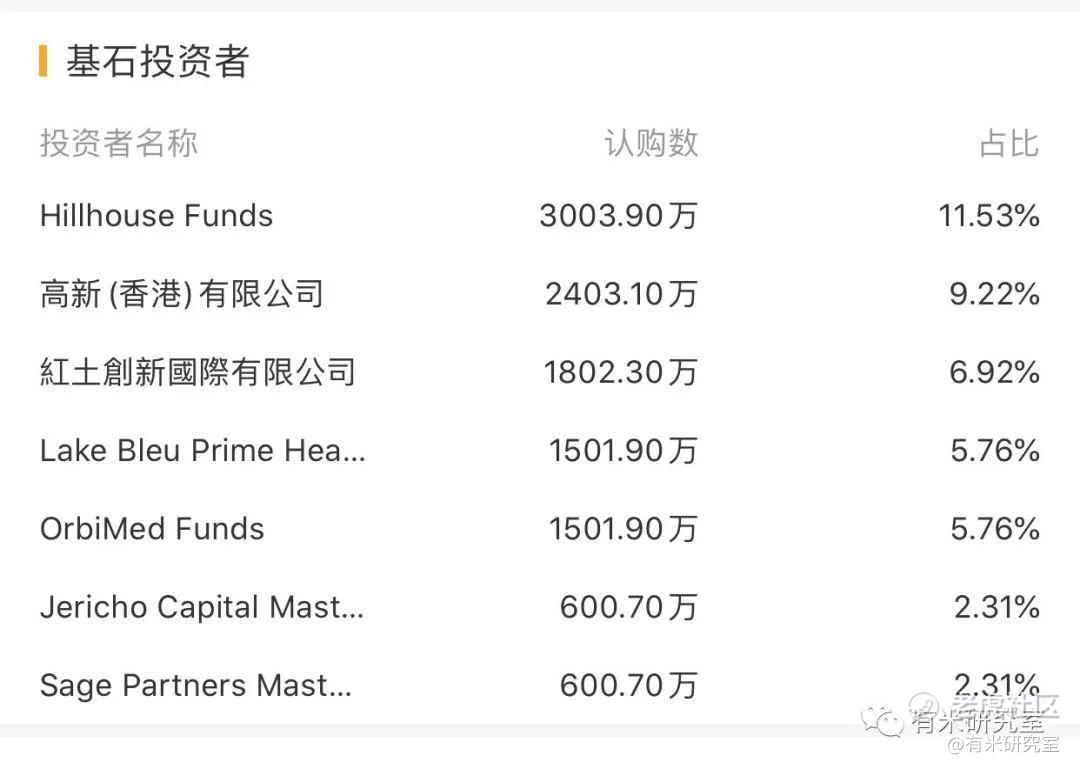Click the 投资者名称 column header
The width and height of the screenshot is (1080, 769).
coord(118,143)
